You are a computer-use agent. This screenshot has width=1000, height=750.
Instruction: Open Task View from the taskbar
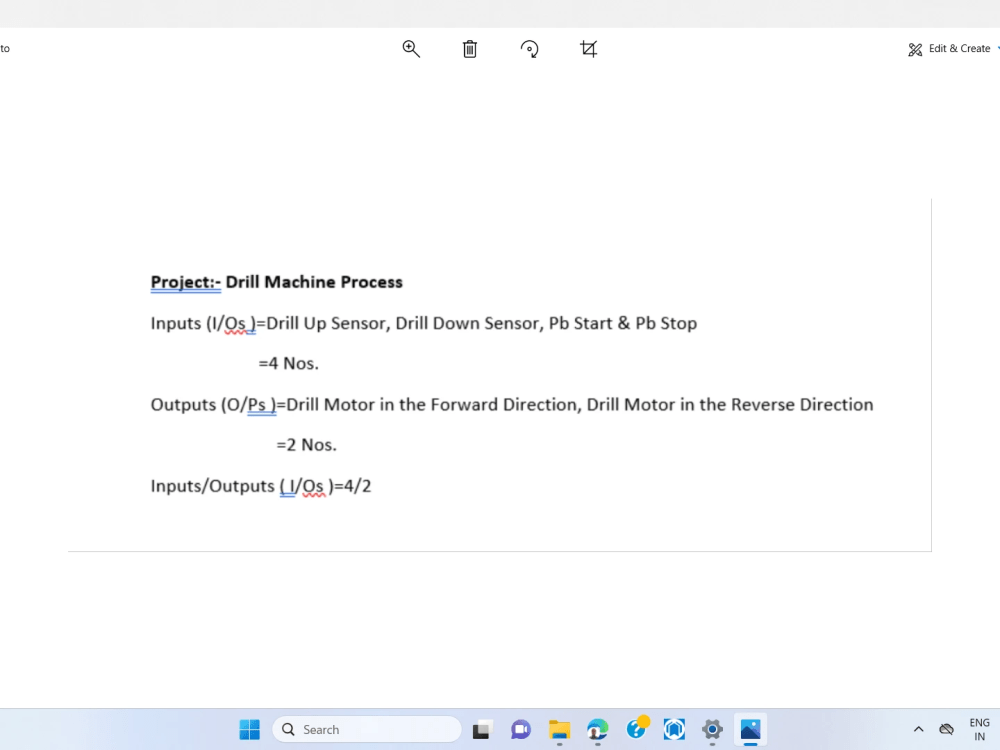pyautogui.click(x=481, y=729)
